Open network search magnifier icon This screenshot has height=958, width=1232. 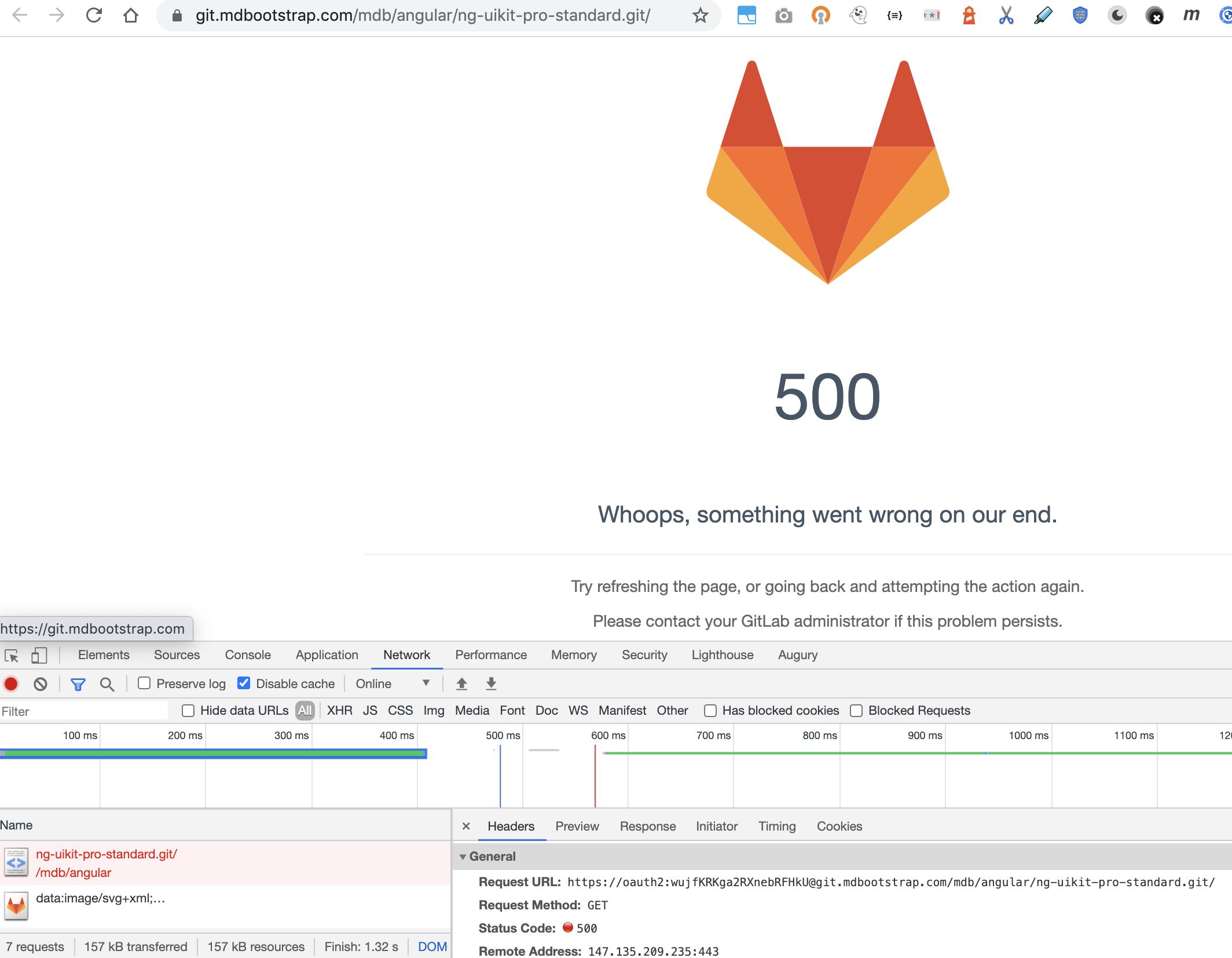point(107,684)
